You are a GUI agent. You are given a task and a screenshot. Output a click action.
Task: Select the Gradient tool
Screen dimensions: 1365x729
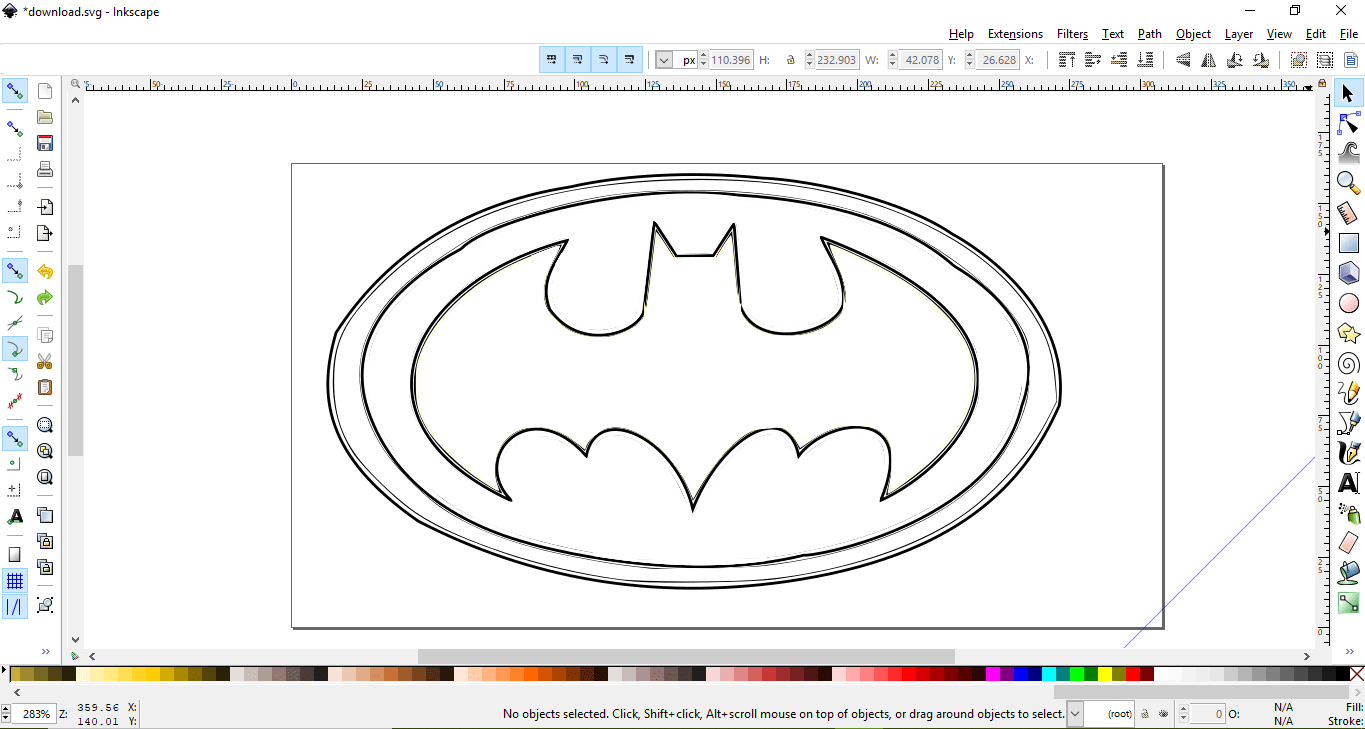[x=1348, y=603]
